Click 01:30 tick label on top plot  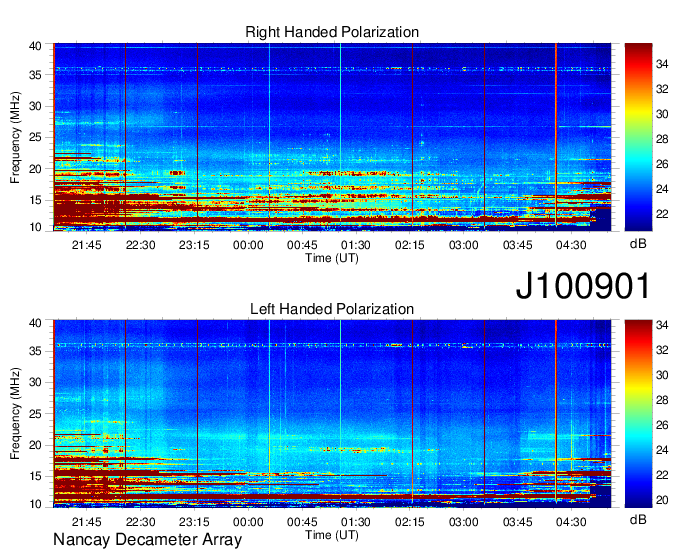point(356,245)
